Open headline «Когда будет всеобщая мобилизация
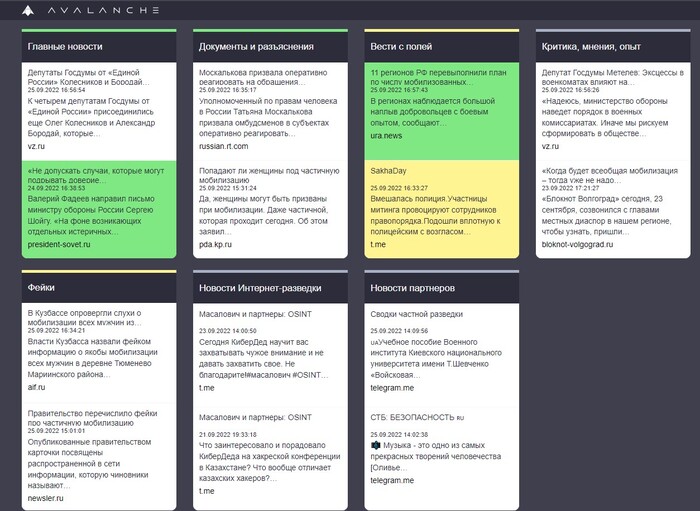 point(609,175)
